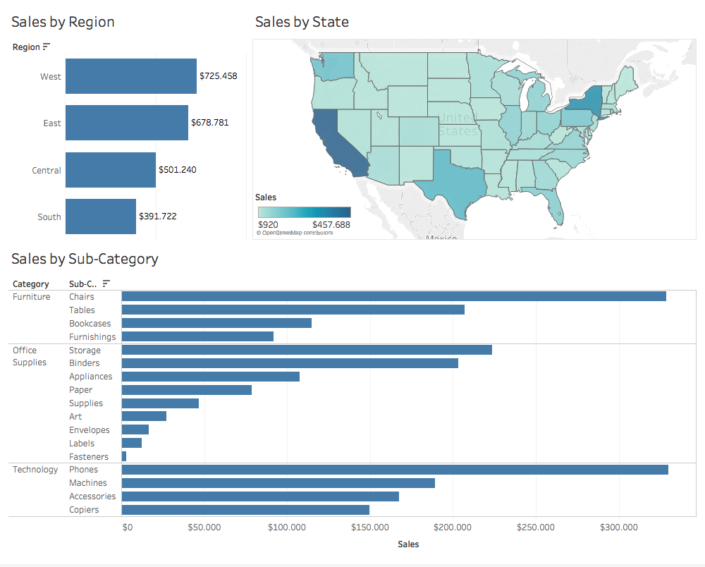This screenshot has height=567, width=705.
Task: Open the OpenStreetMap contributors link
Action: pos(294,232)
